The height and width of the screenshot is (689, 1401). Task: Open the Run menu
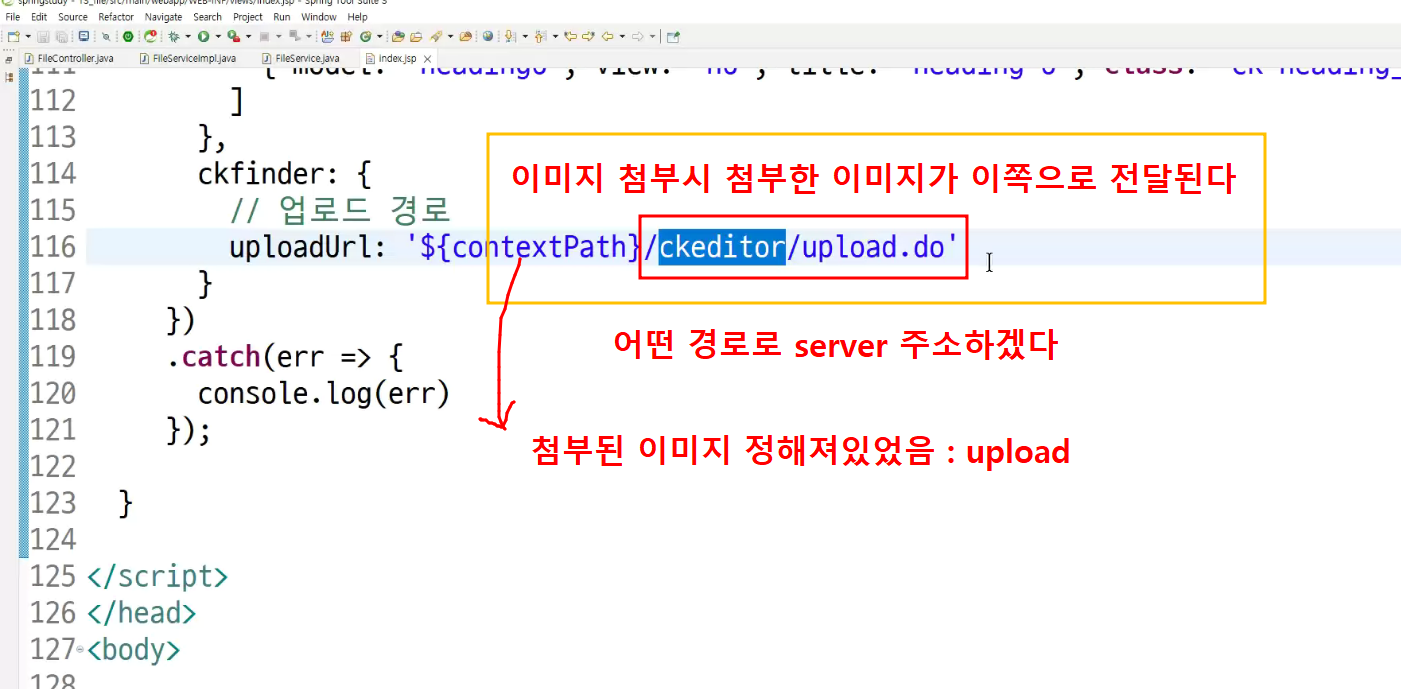[282, 17]
